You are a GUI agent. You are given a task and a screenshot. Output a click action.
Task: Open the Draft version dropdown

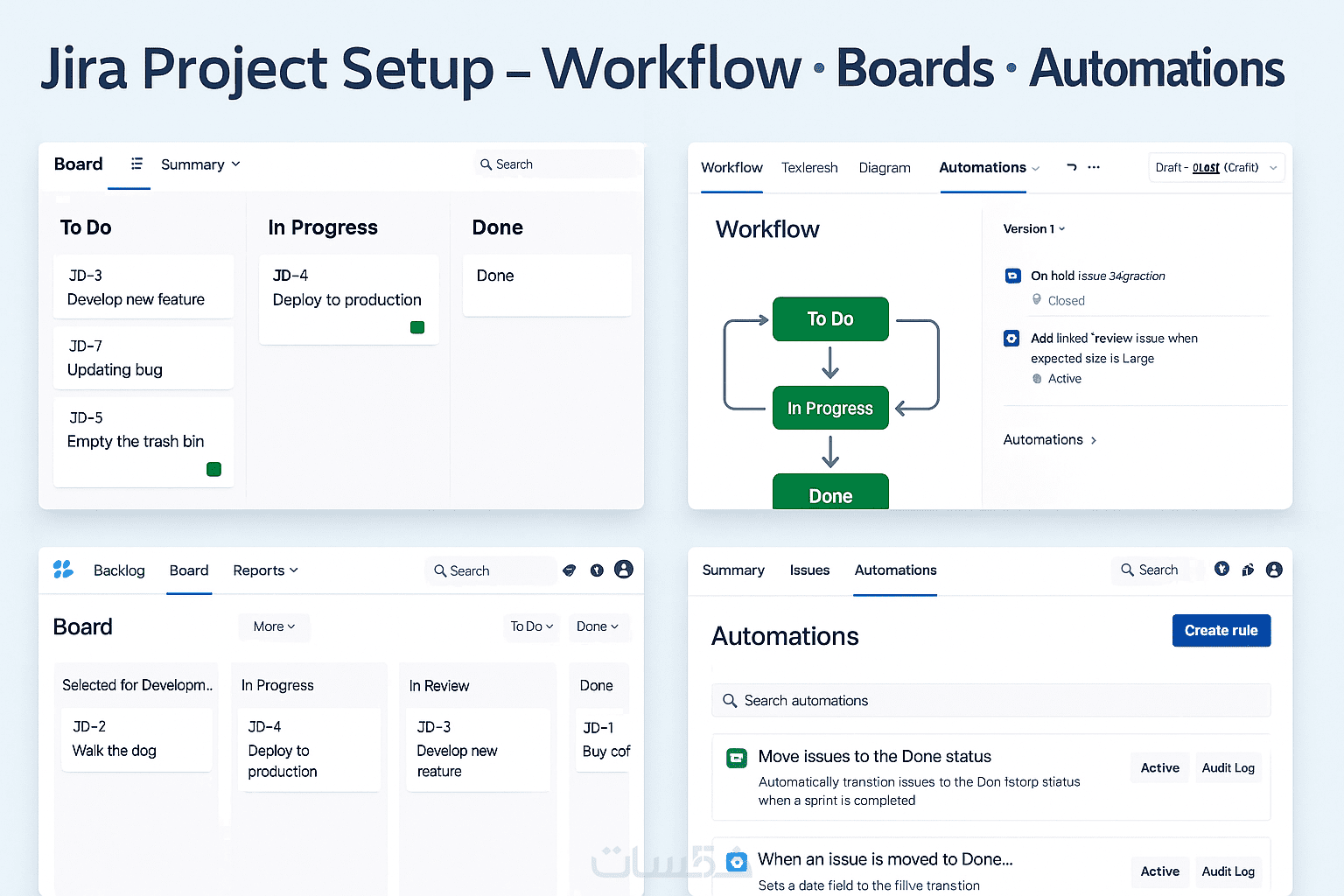[x=1216, y=167]
